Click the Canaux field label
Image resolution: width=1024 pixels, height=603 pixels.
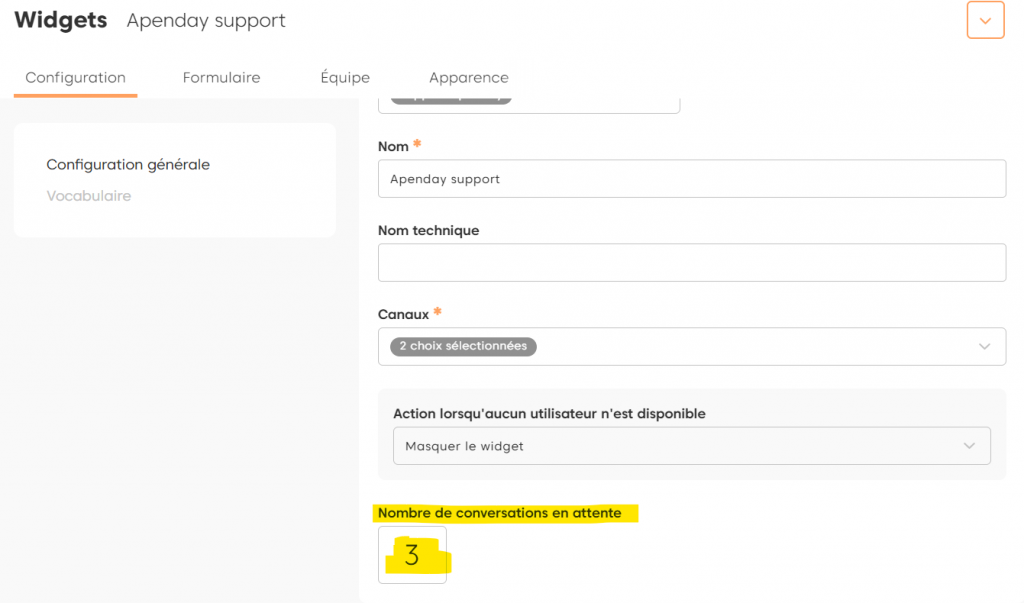coord(403,314)
